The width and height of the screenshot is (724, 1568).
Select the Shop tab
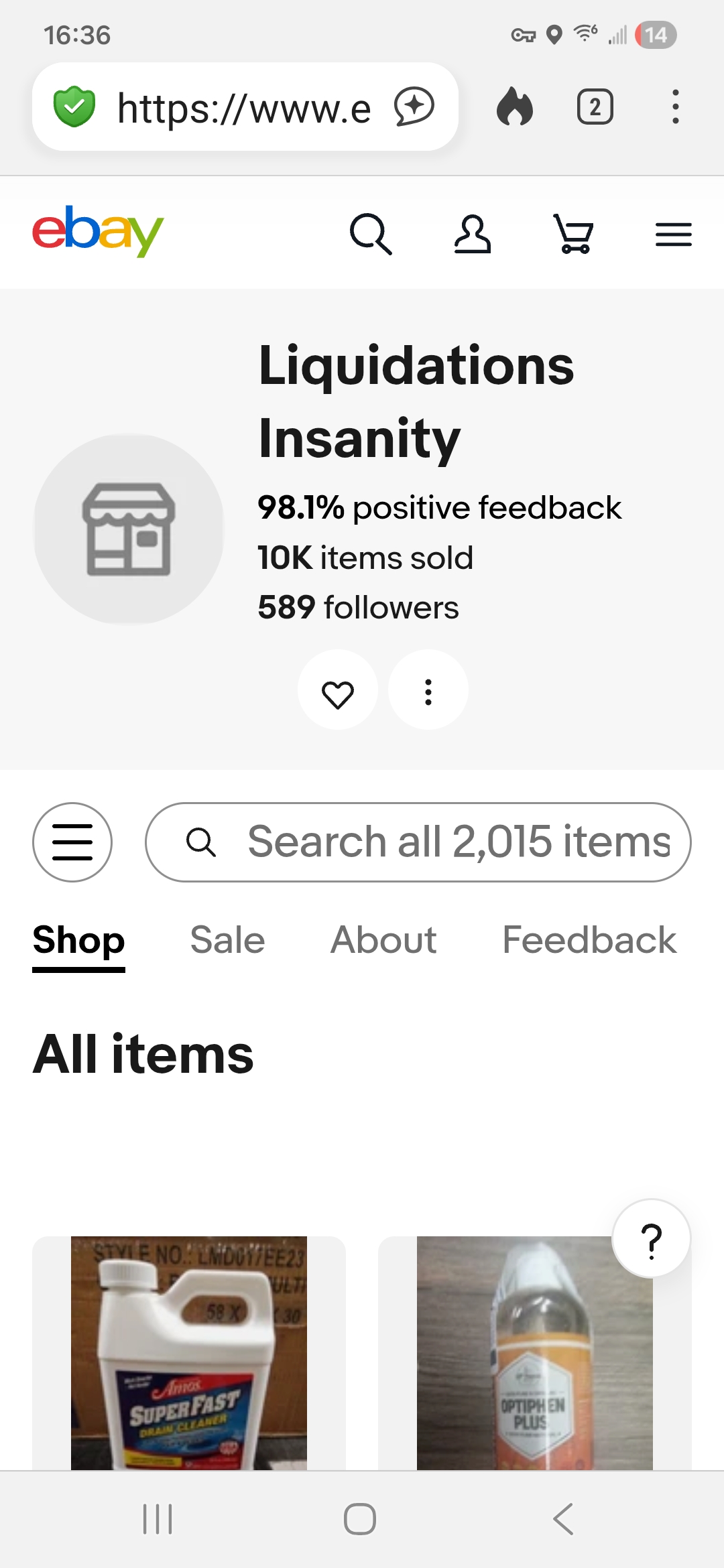coord(79,939)
